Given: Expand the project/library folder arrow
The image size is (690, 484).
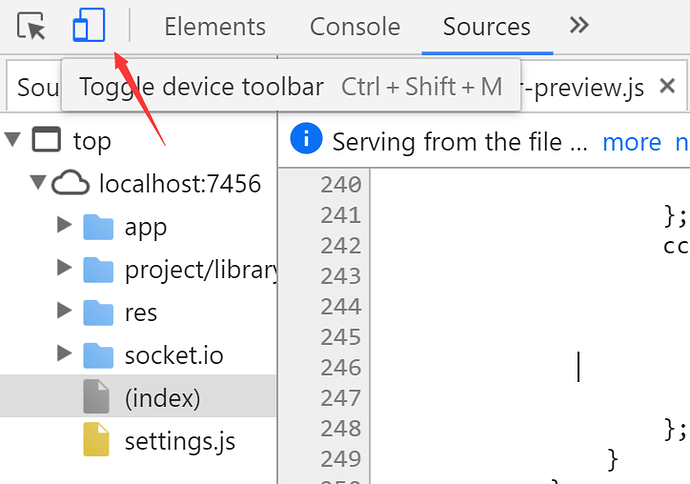Looking at the screenshot, I should 65,268.
